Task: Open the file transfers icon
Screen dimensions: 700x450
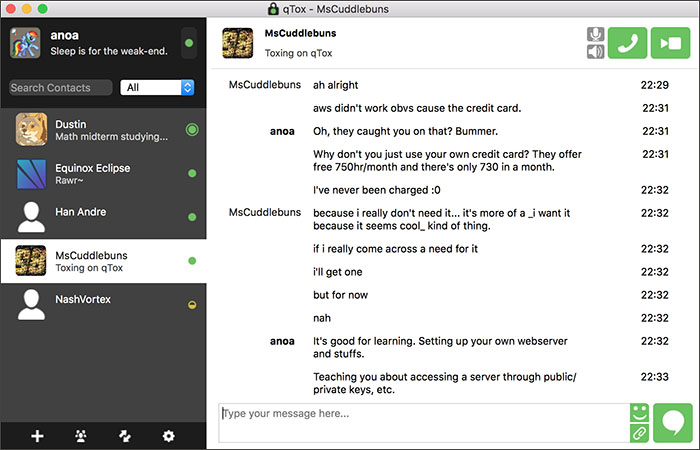Action: tap(125, 435)
